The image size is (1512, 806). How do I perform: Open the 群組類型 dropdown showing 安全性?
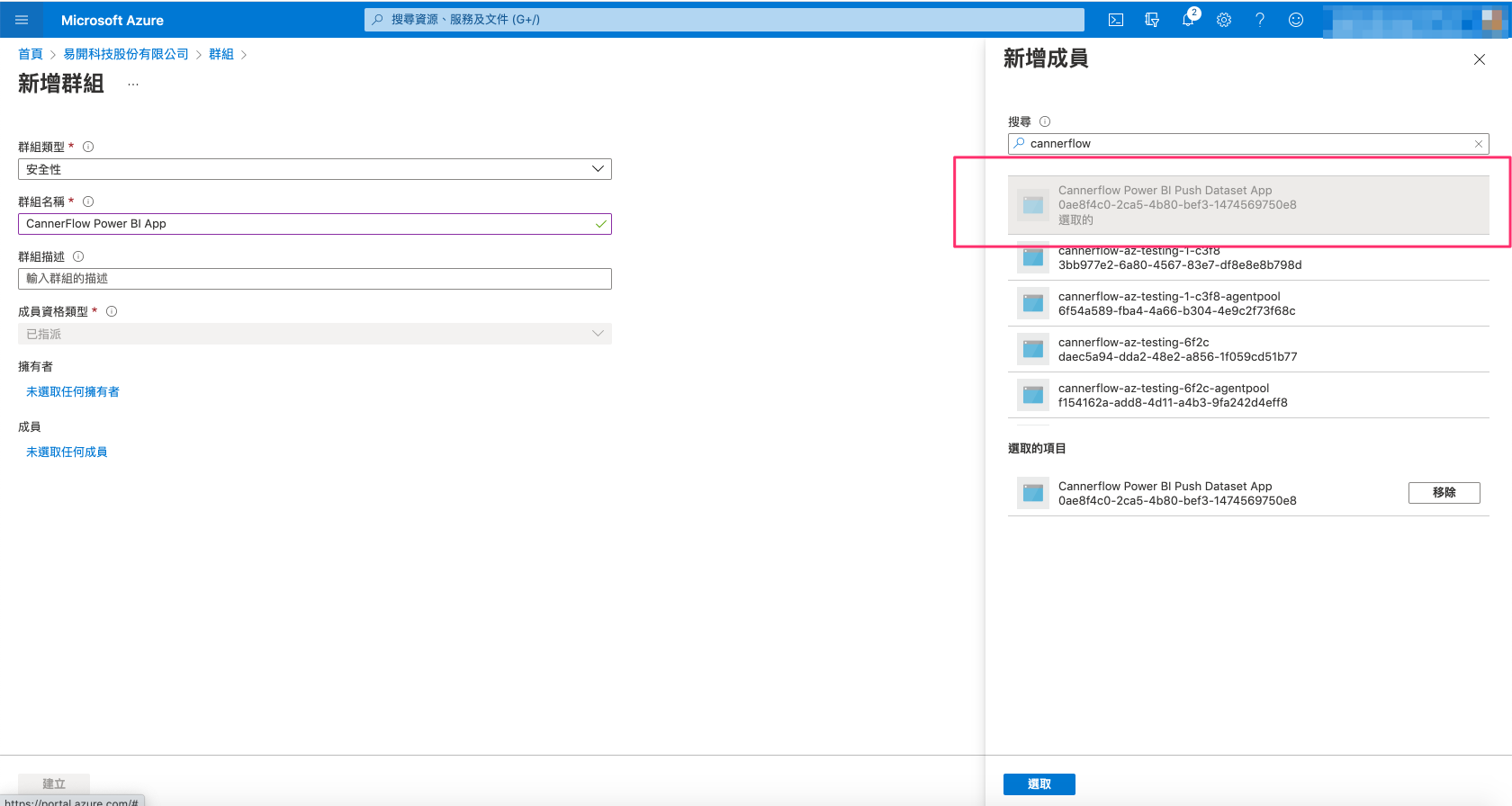(315, 169)
